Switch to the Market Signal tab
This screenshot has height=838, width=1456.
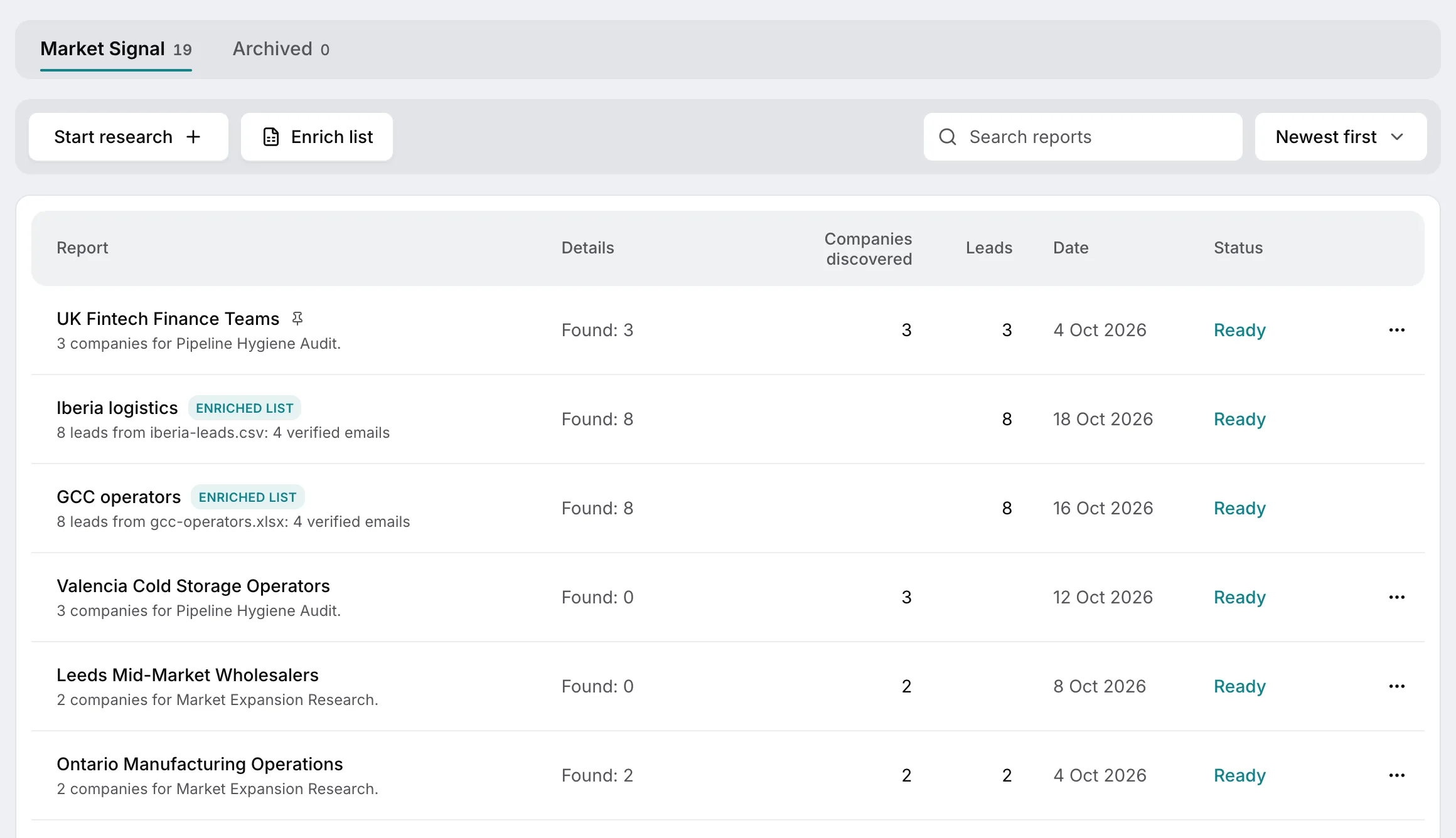point(116,49)
